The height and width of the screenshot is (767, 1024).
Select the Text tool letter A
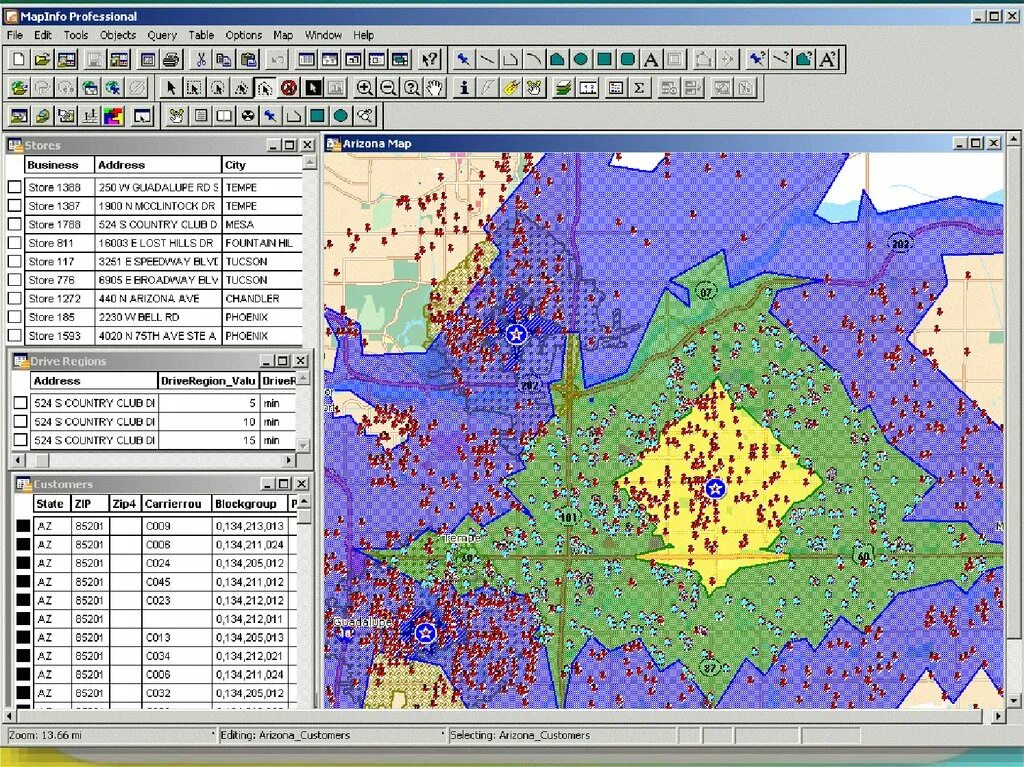pos(650,60)
